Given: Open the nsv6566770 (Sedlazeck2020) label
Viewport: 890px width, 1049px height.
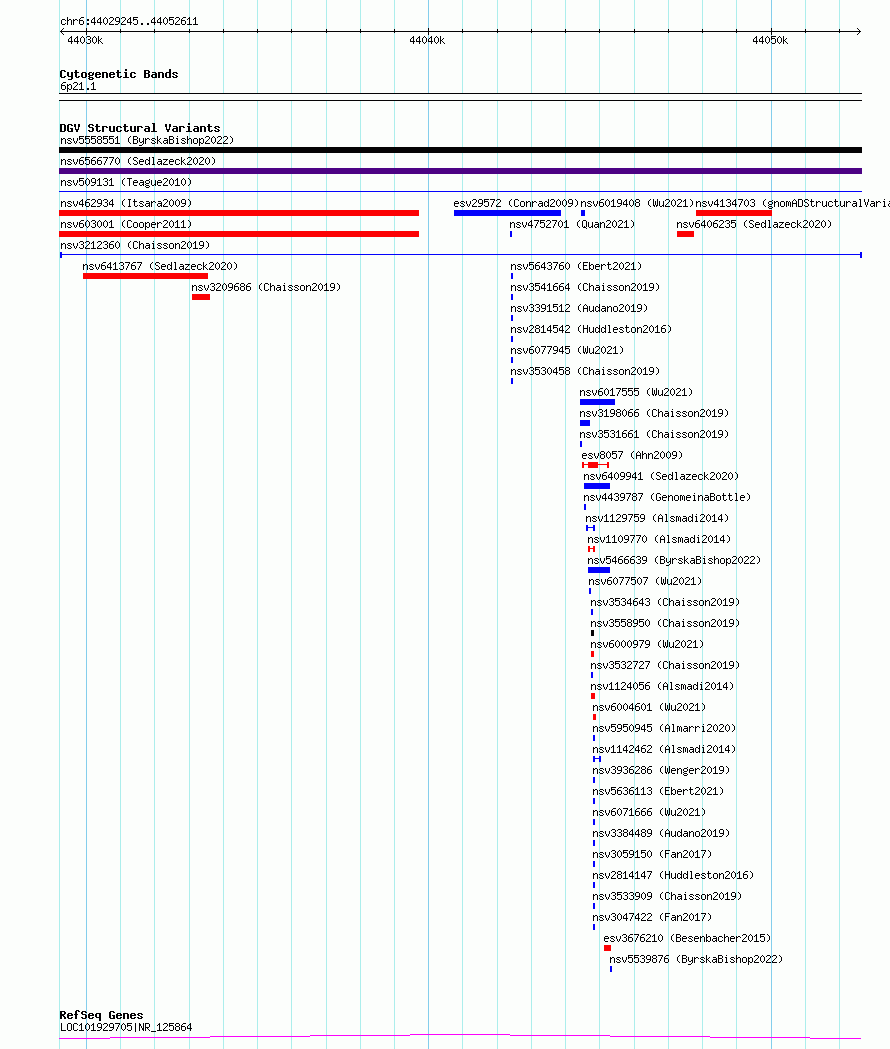Looking at the screenshot, I should [x=138, y=161].
